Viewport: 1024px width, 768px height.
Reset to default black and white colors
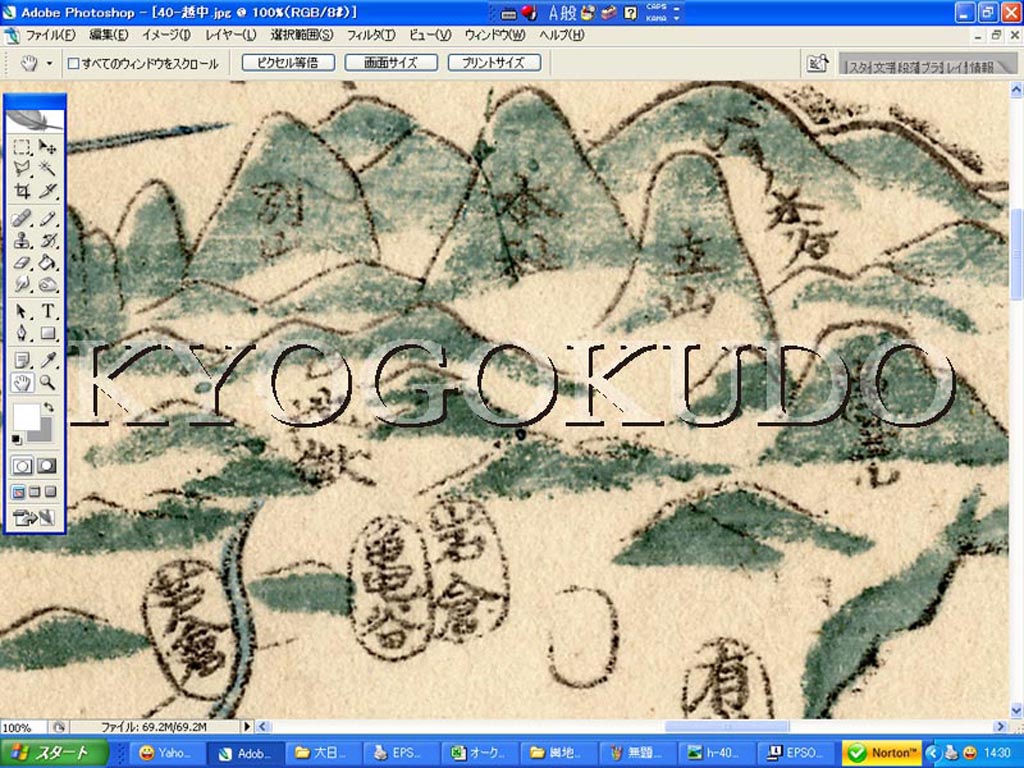(17, 440)
